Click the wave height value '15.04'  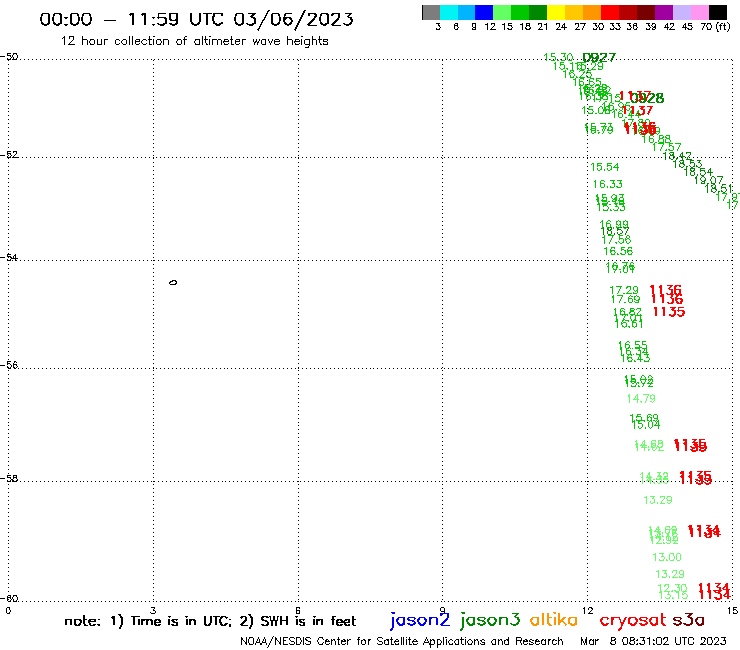[x=646, y=425]
